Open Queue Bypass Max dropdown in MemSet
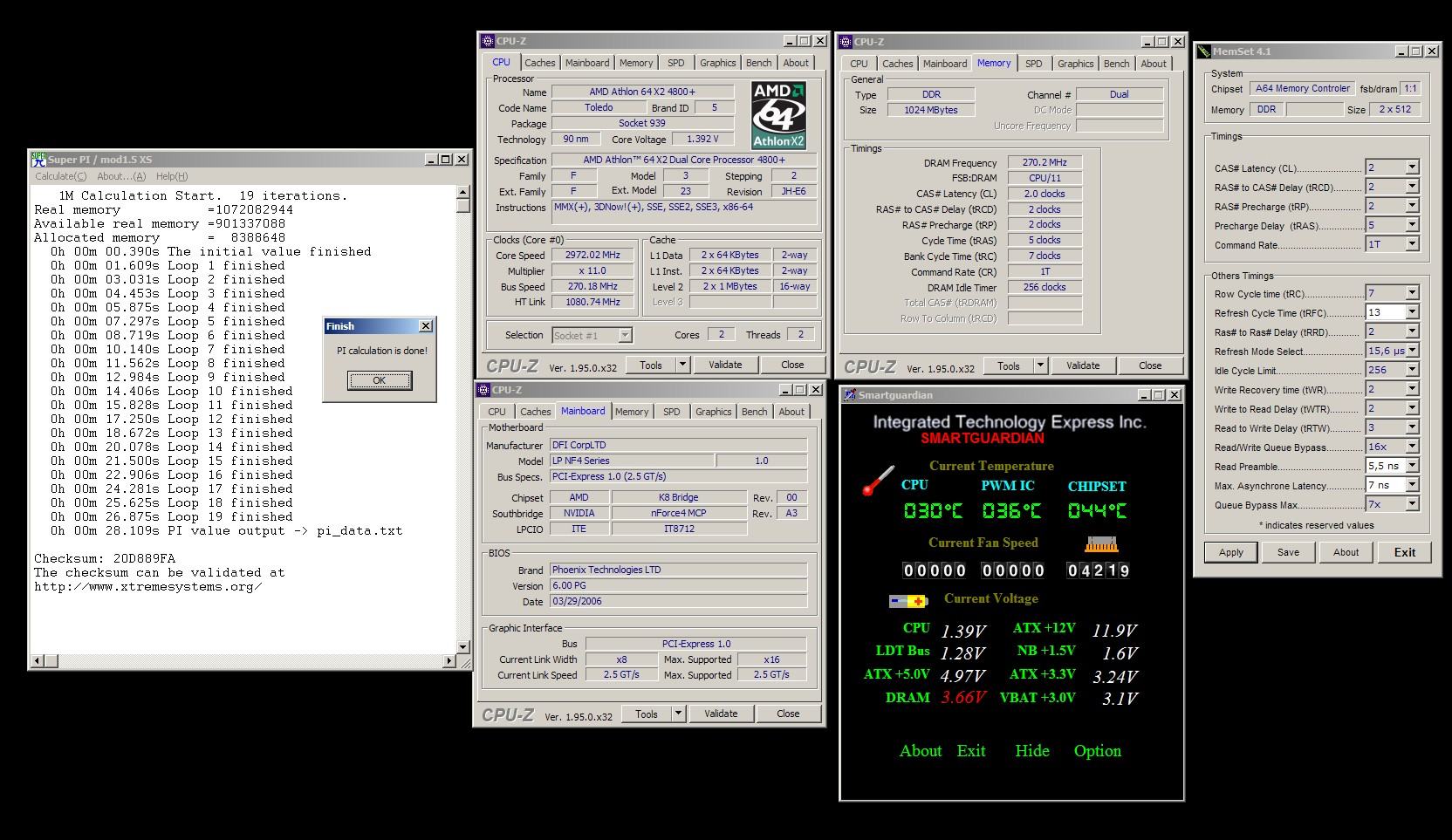Screen dimensions: 1452x840 click(x=1412, y=504)
